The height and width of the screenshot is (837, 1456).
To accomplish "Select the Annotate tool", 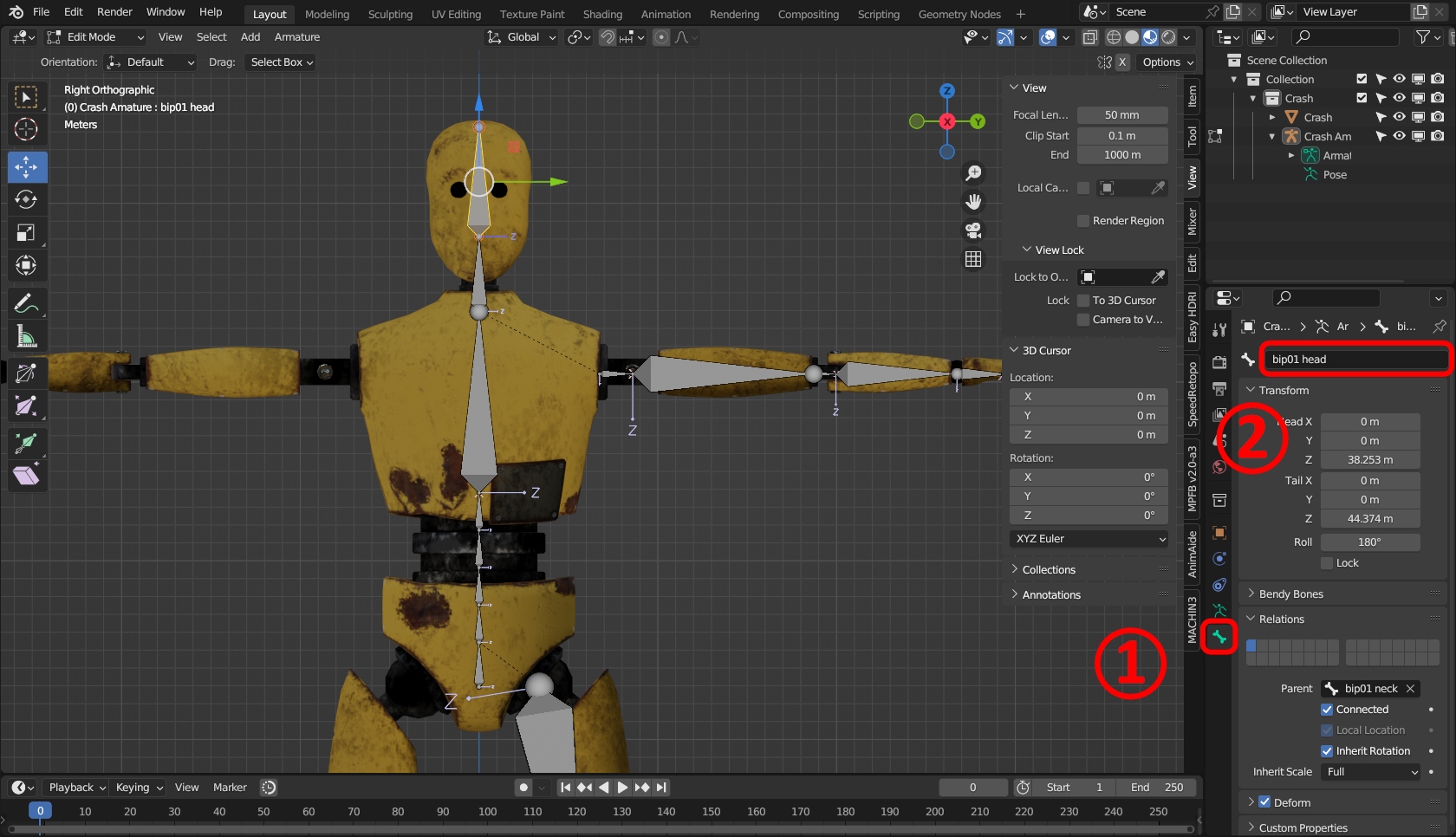I will click(x=27, y=303).
